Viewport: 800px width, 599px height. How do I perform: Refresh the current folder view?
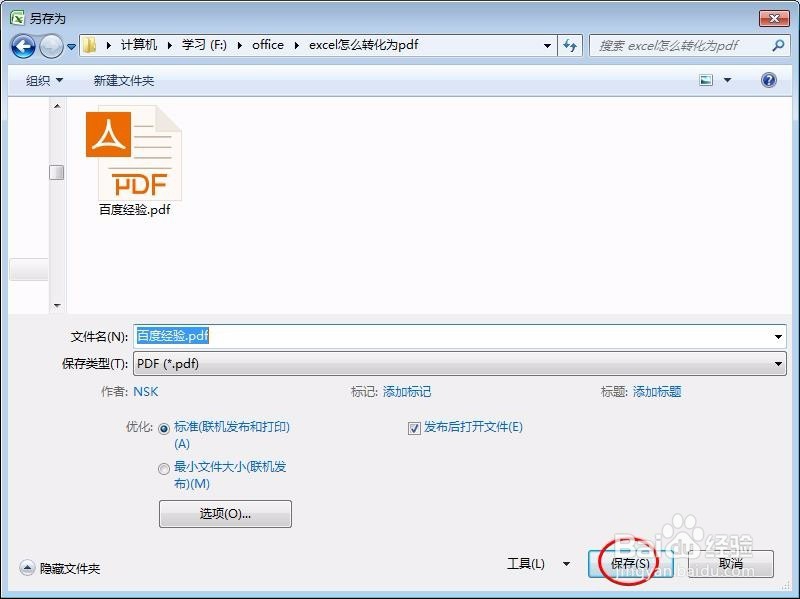(x=569, y=45)
